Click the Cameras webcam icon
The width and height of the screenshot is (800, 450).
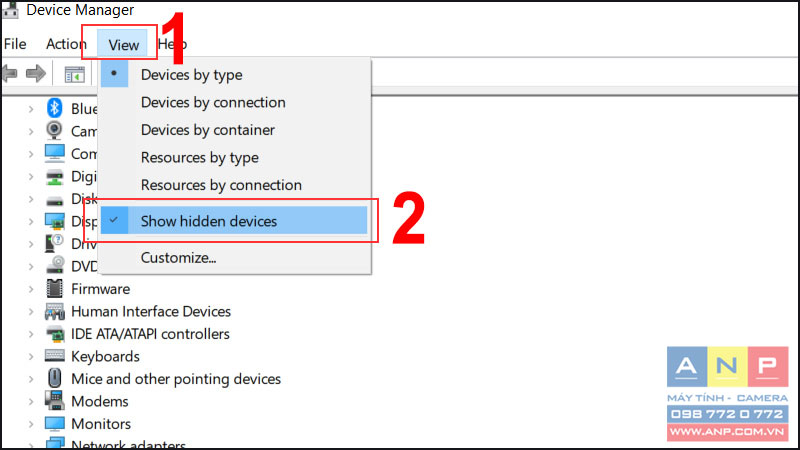click(54, 131)
